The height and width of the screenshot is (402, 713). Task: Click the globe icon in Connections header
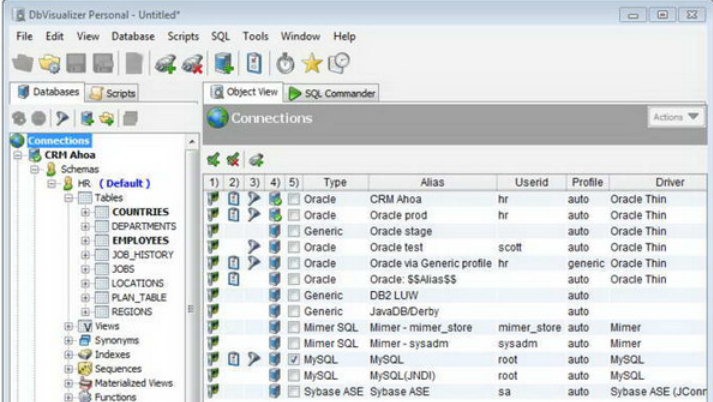[217, 118]
